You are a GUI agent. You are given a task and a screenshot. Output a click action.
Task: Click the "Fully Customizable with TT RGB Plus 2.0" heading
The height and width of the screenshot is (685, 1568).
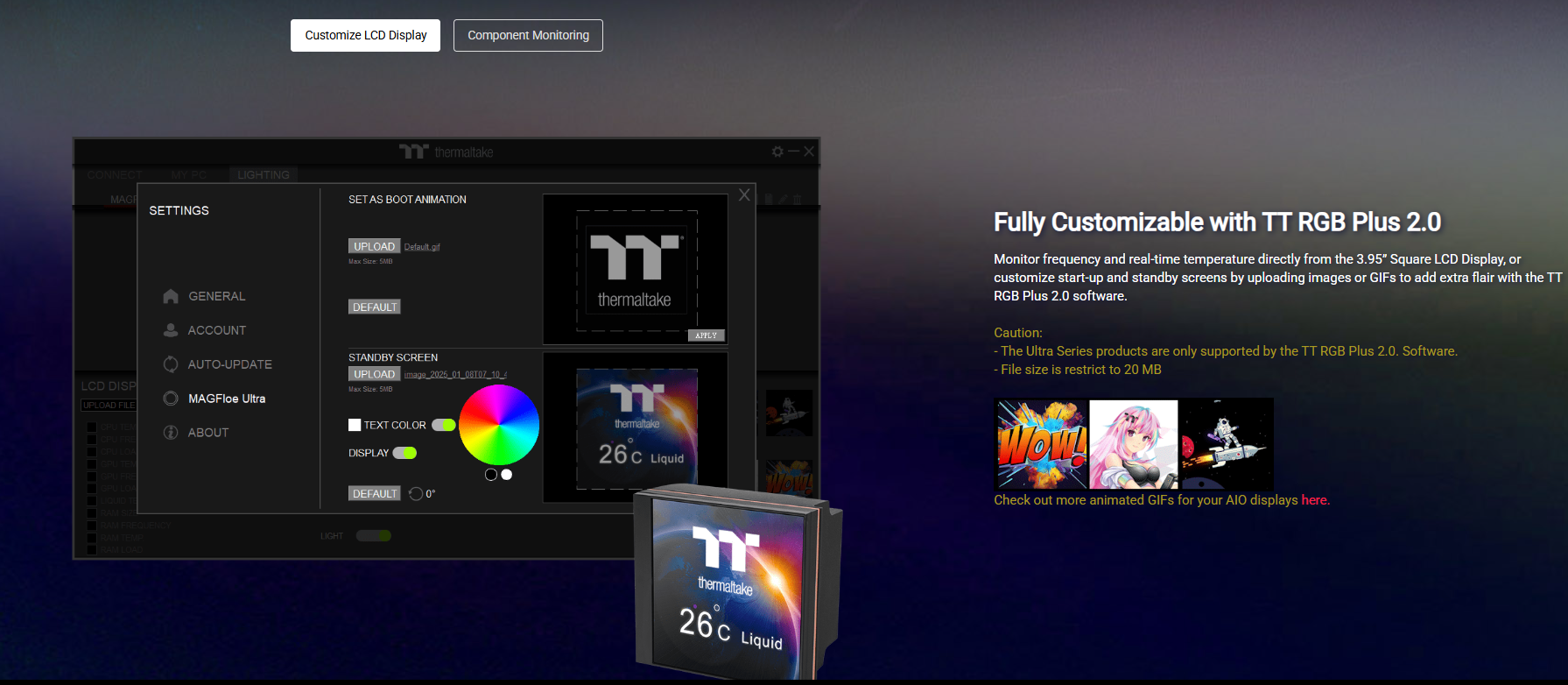[x=1217, y=222]
